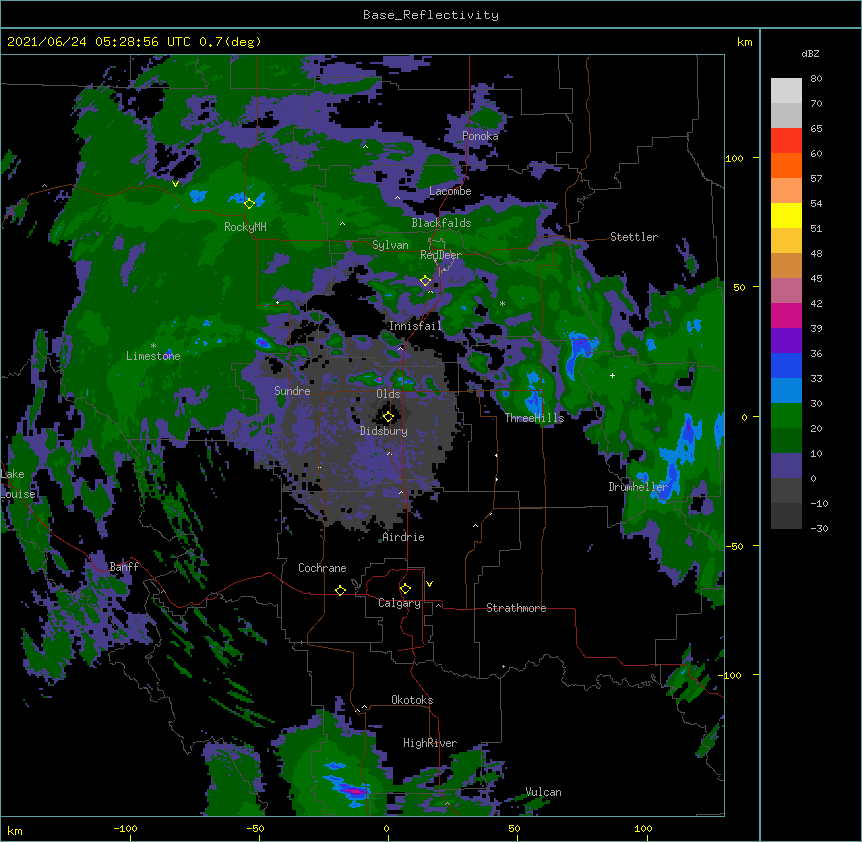Select the green 30 dBZ legend swatch
Image resolution: width=862 pixels, height=842 pixels.
click(x=786, y=416)
